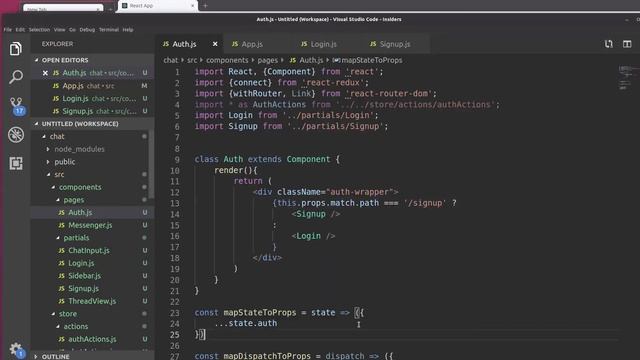Open Messenger.js in the file tree
The image size is (640, 360).
[x=90, y=225]
